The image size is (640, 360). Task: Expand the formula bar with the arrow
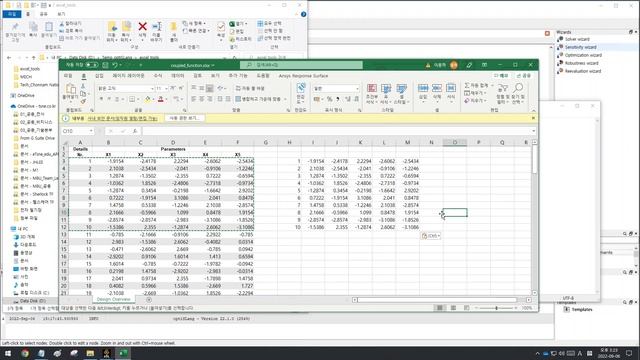point(533,131)
